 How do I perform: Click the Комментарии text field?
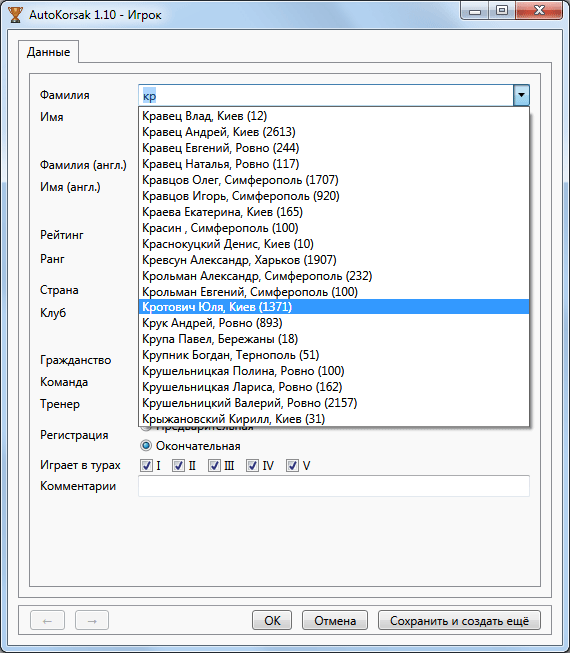click(334, 486)
